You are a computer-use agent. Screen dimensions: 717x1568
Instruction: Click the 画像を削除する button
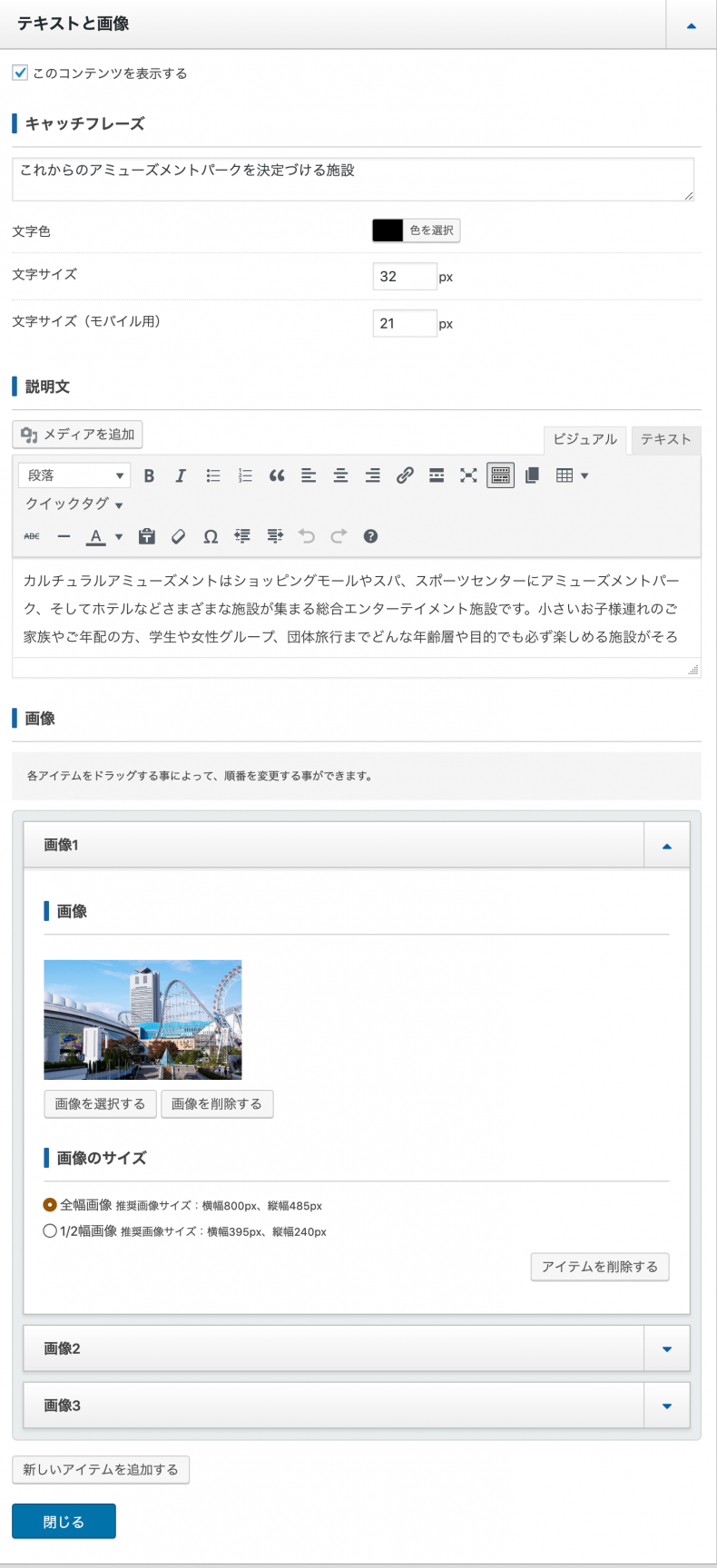(217, 1103)
